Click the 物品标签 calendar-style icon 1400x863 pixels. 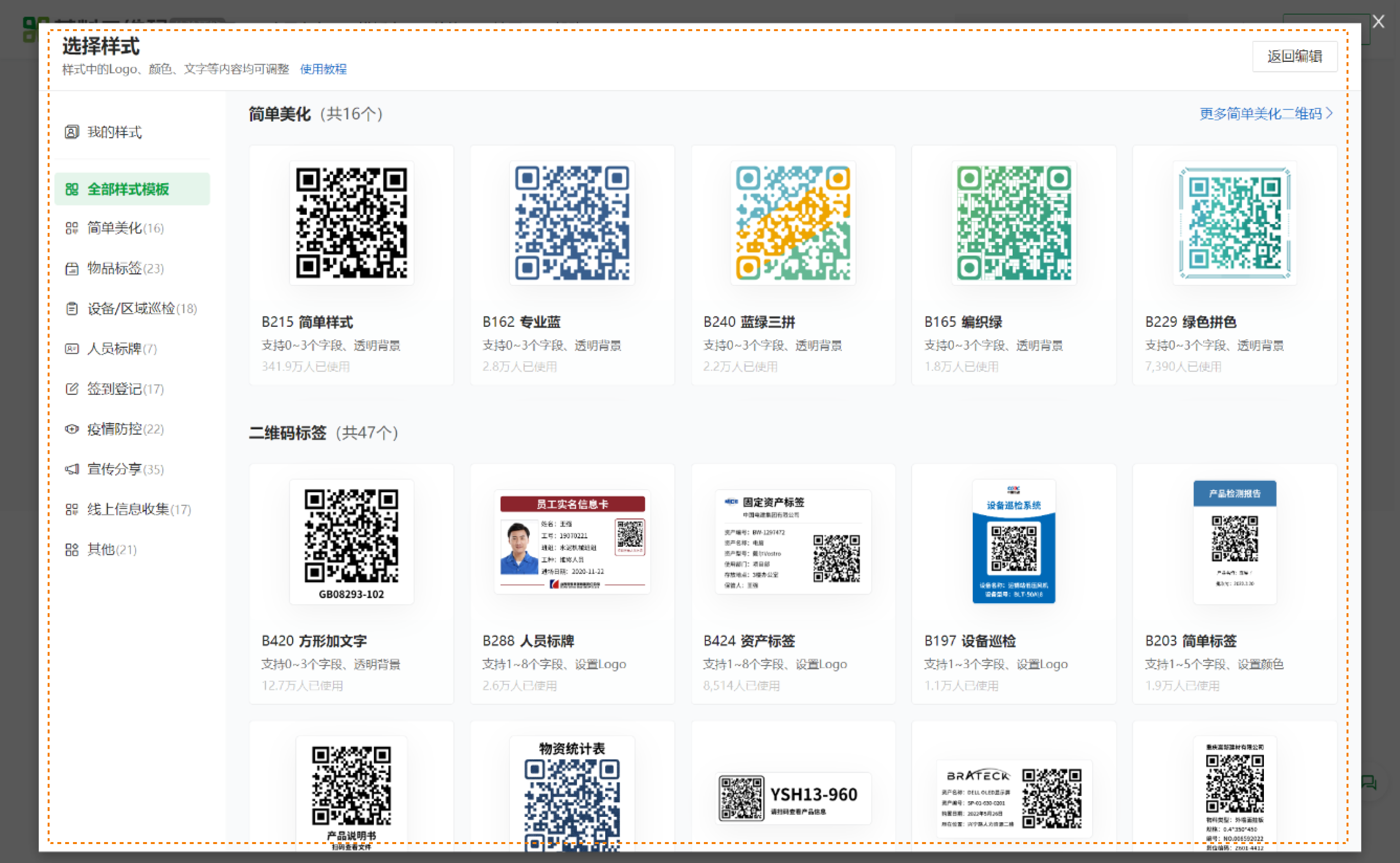tap(71, 268)
